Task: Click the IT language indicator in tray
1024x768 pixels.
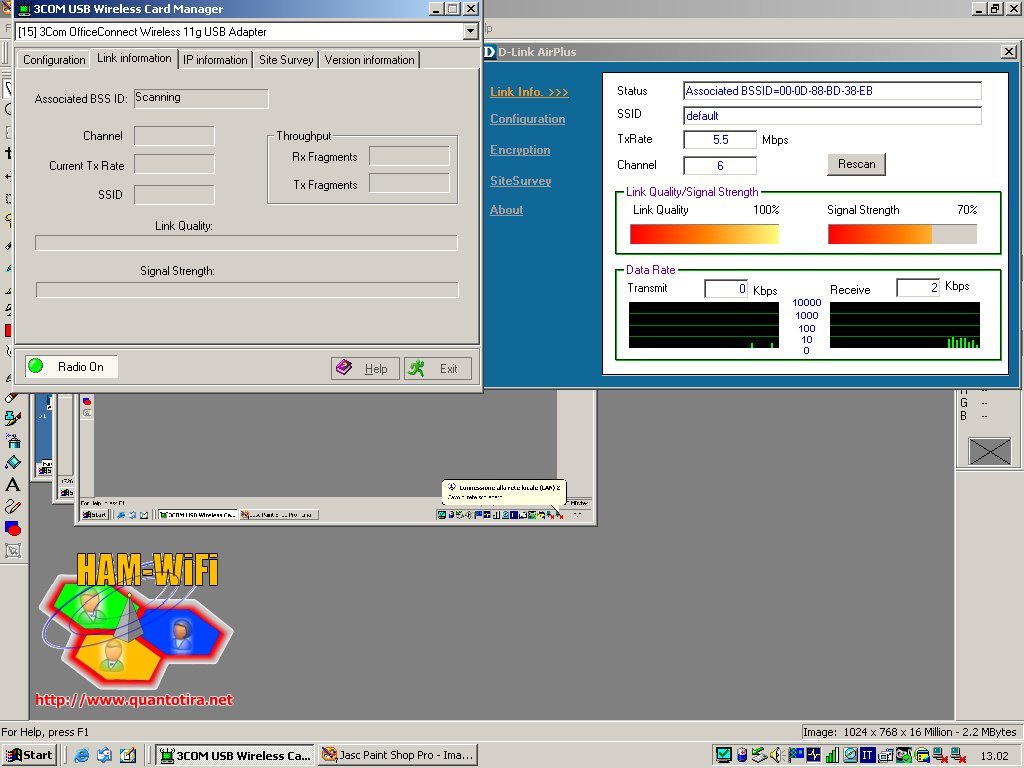Action: [867, 756]
